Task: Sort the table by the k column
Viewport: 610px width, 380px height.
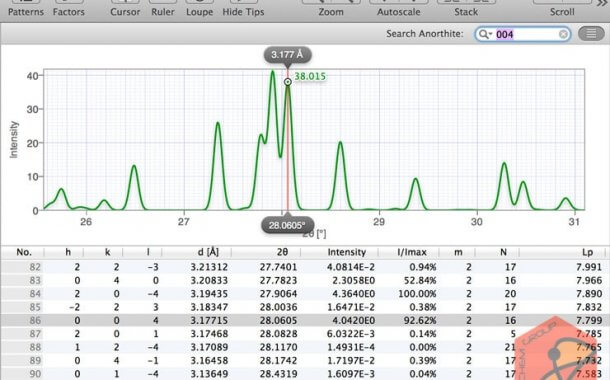Action: point(107,252)
